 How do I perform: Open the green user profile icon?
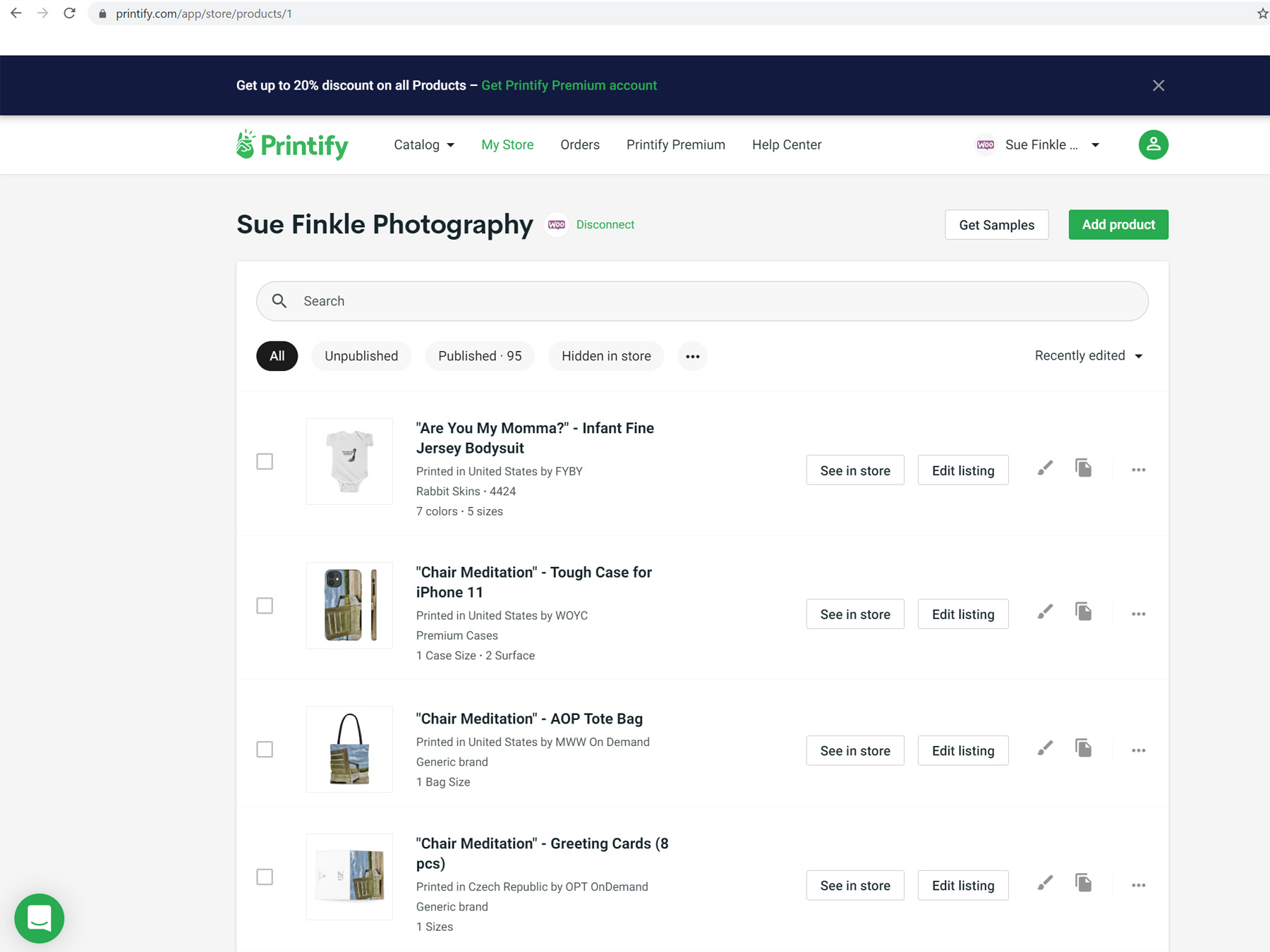(x=1153, y=145)
